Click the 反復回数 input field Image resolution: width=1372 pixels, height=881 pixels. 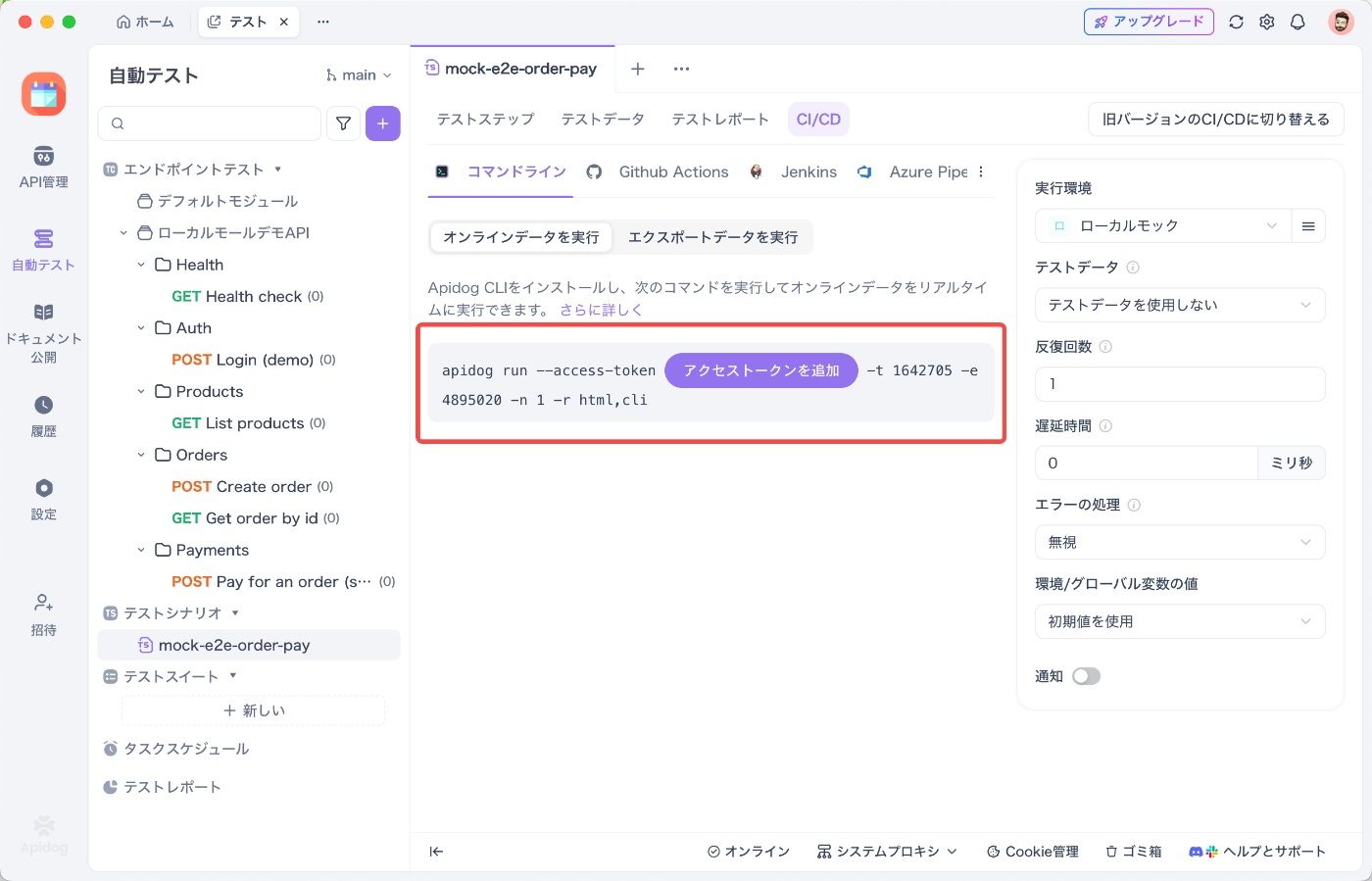(1180, 384)
